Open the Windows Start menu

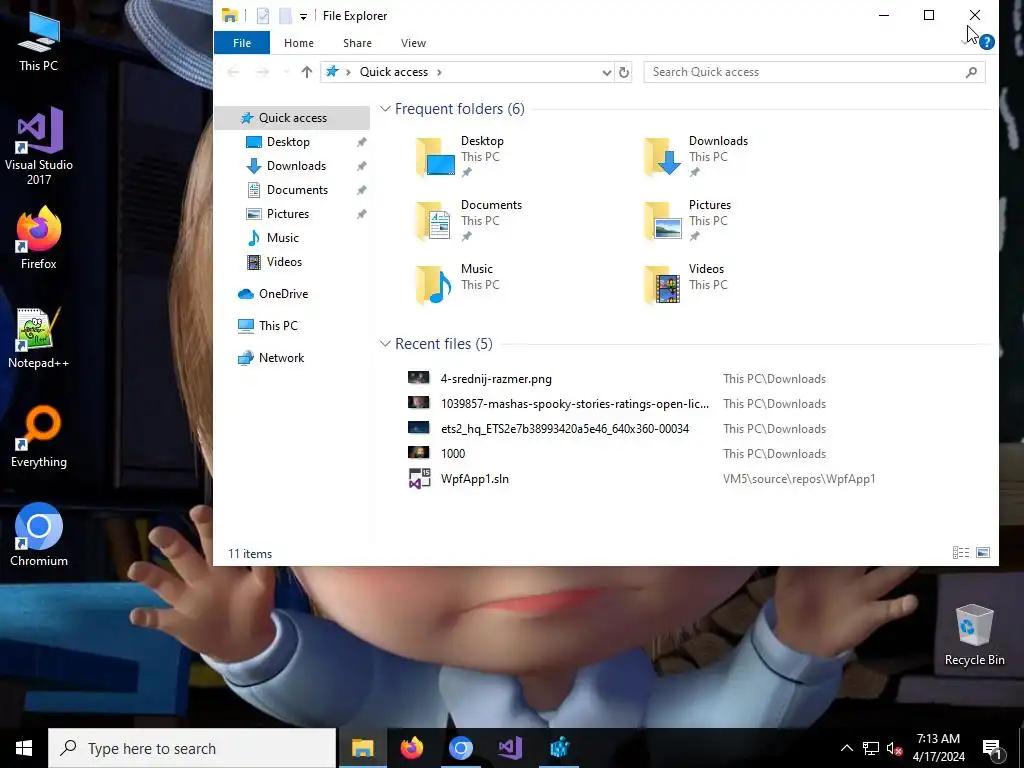click(24, 748)
